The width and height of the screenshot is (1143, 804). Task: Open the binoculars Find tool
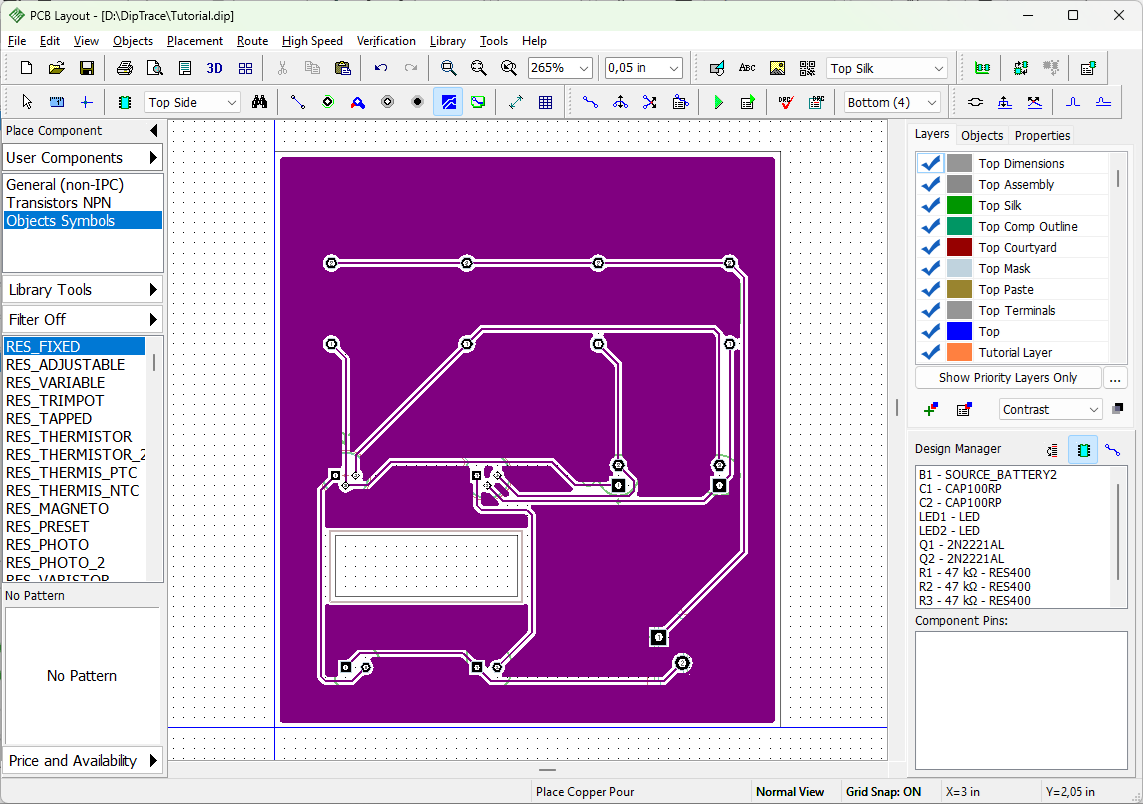coord(259,102)
